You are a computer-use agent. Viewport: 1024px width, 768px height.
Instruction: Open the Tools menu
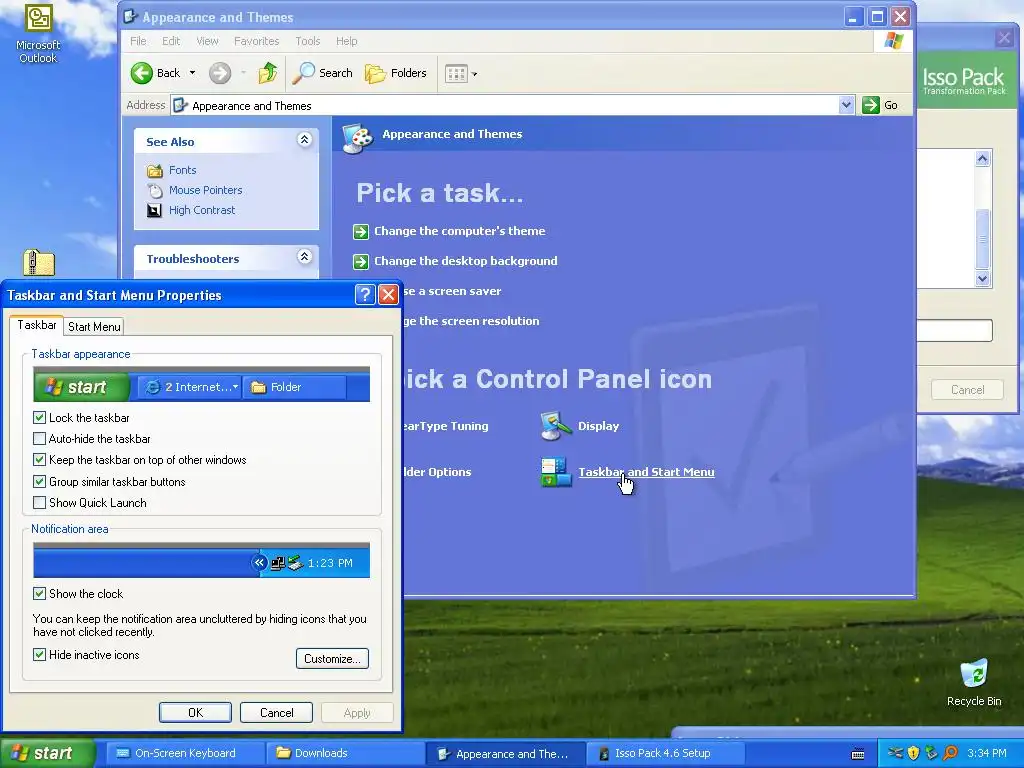tap(308, 41)
